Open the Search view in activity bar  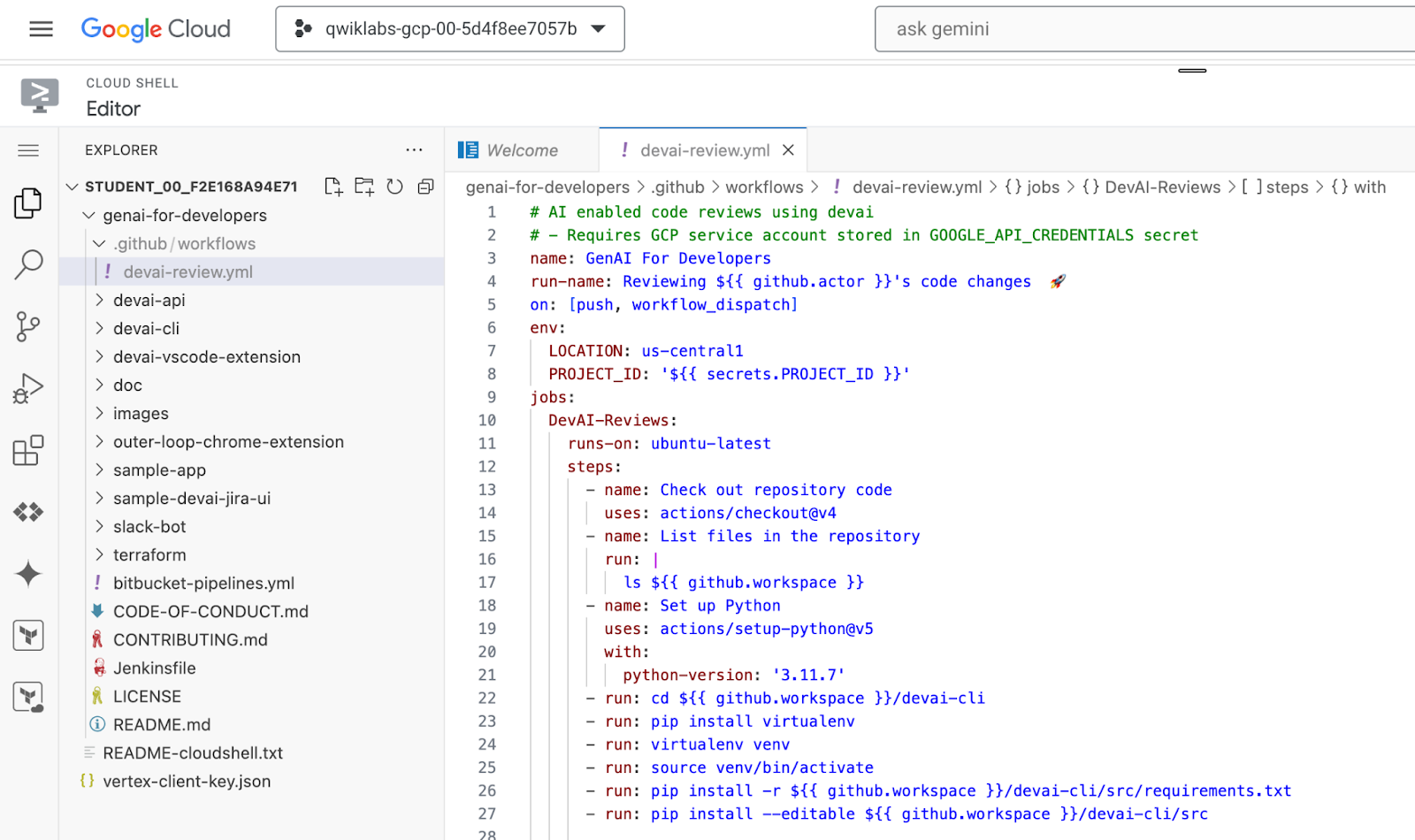[28, 264]
